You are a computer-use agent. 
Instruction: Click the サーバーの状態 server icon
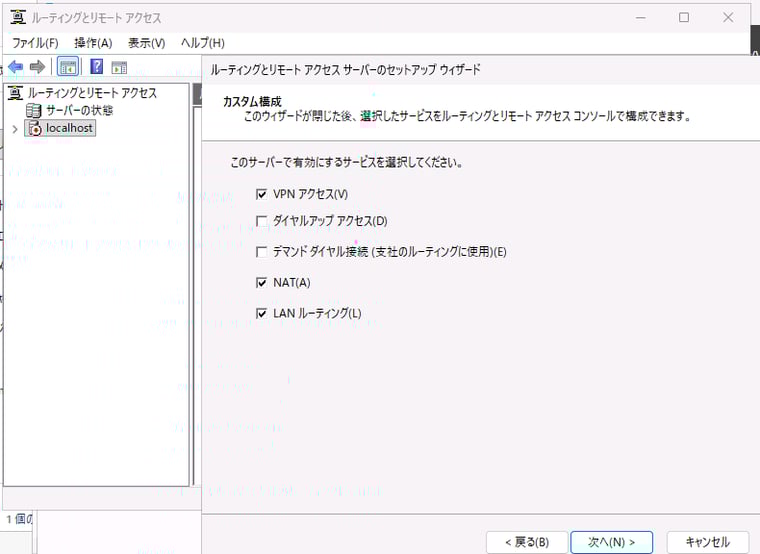pos(33,111)
